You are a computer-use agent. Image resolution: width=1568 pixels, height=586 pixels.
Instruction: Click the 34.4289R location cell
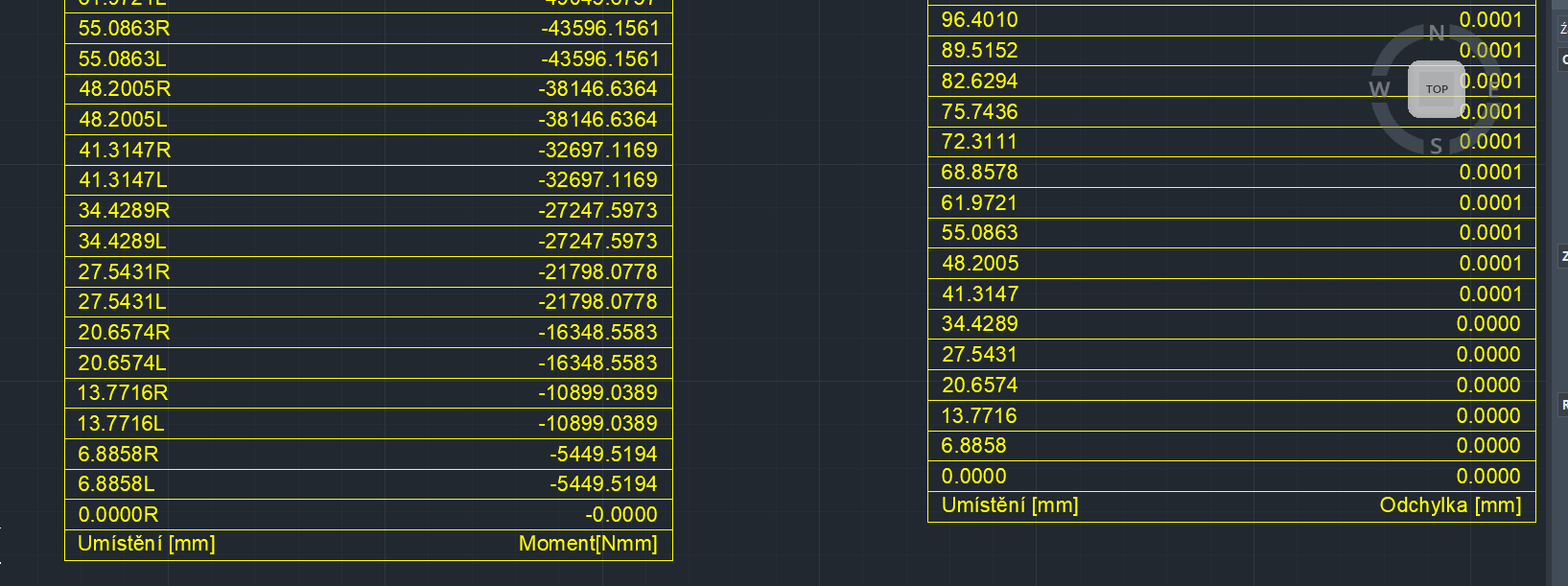pos(124,210)
